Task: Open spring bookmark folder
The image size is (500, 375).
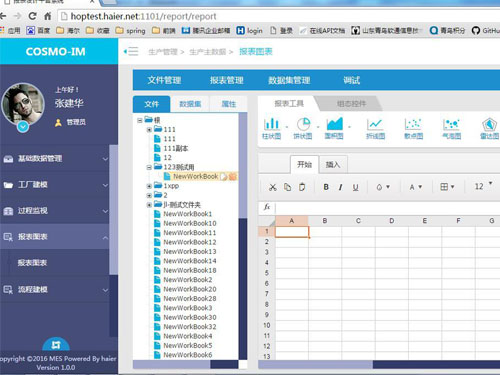Action: 130,31
